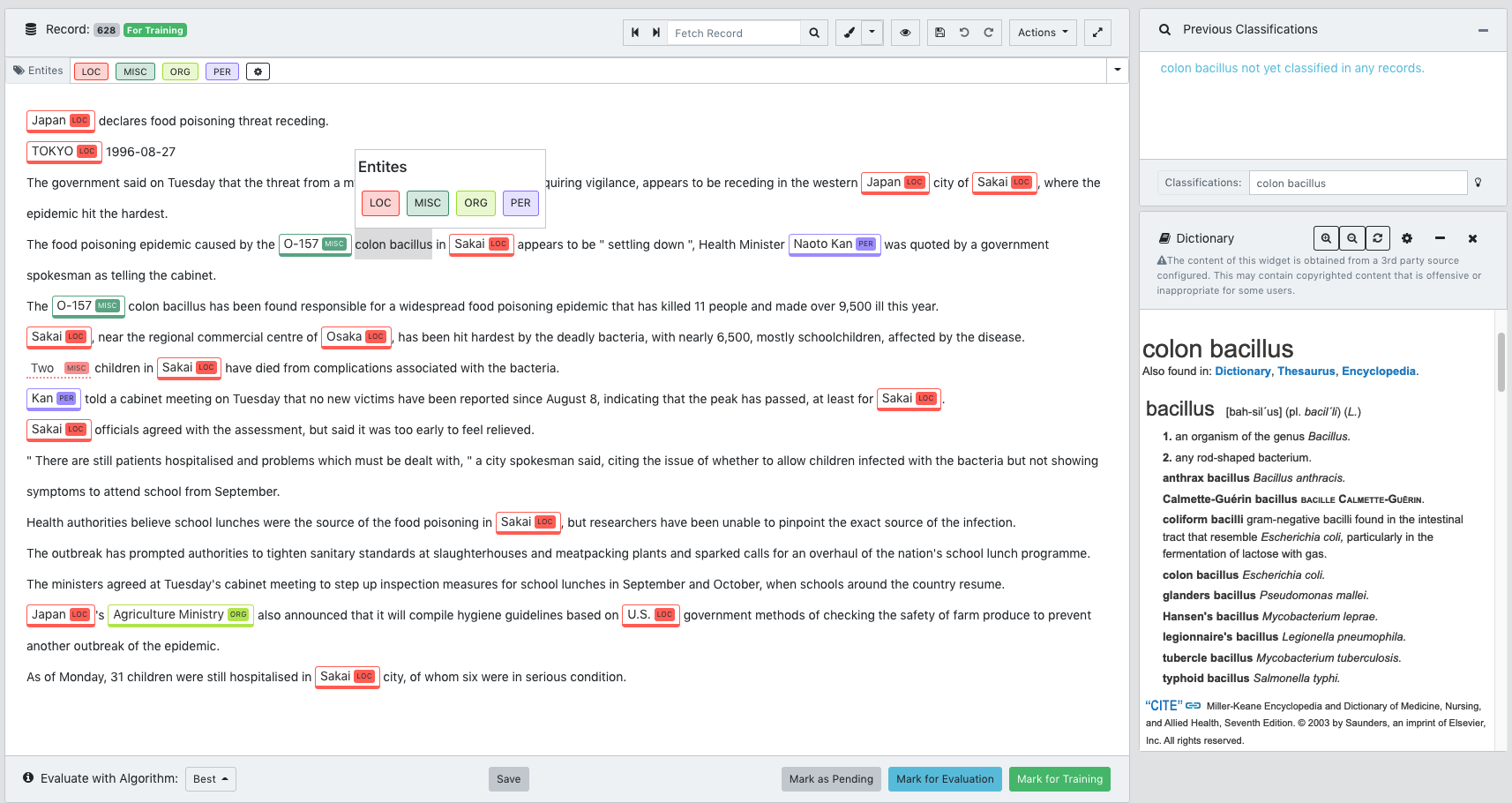Screen dimensions: 1512x803
Task: Redo the last change
Action: pos(988,32)
